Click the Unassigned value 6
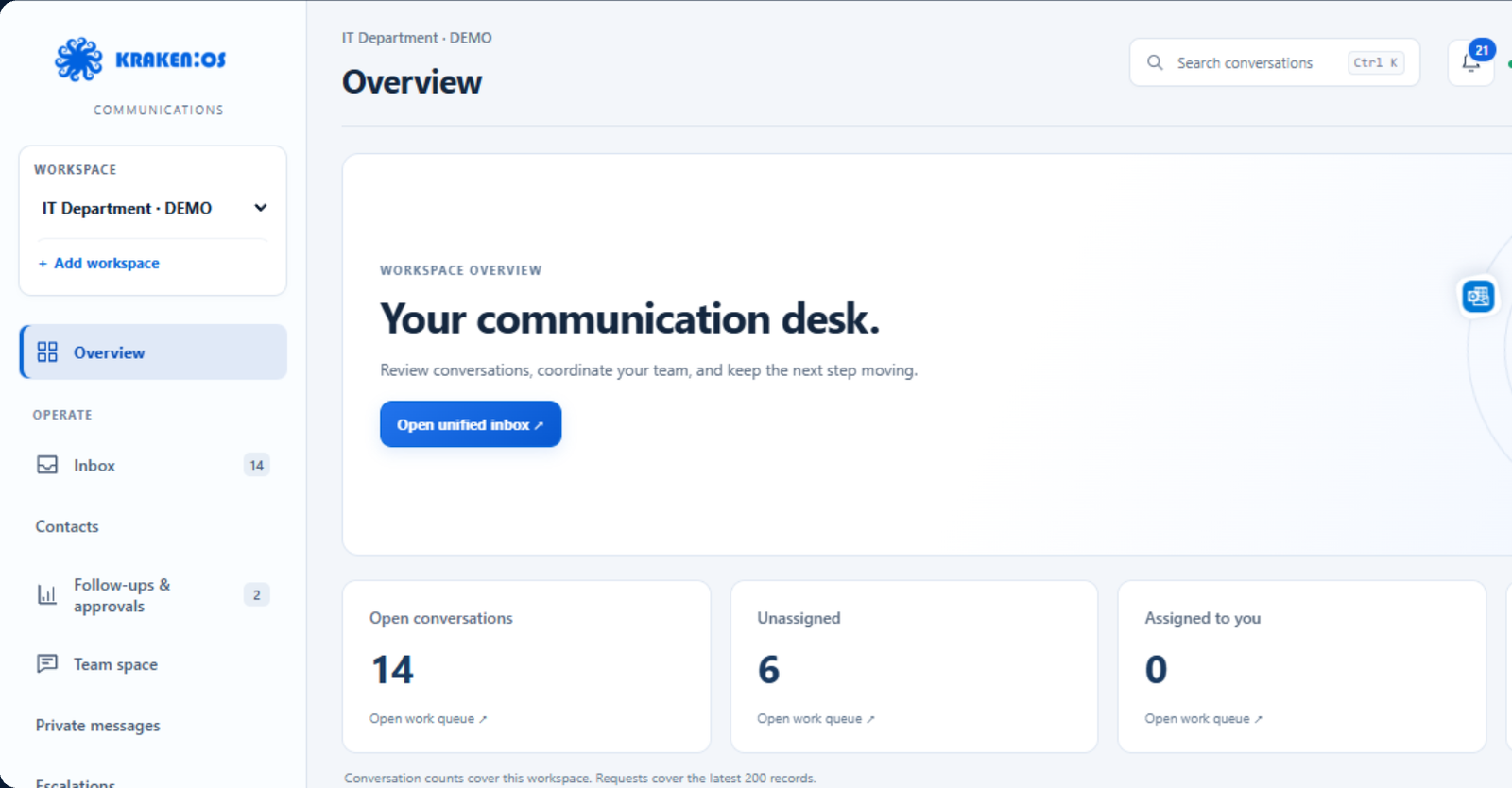This screenshot has height=788, width=1512. 768,670
